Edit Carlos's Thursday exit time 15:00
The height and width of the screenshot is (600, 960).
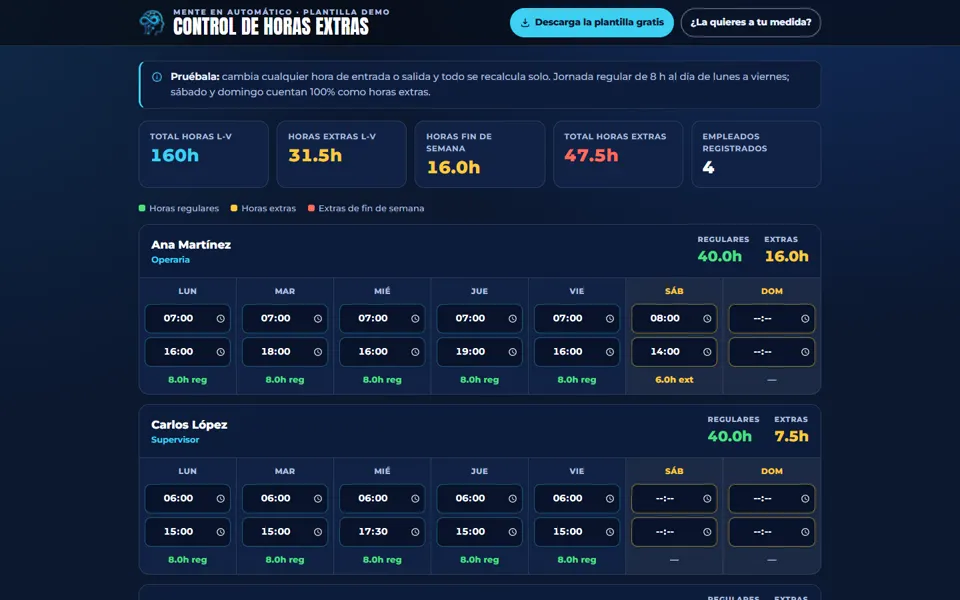click(479, 532)
